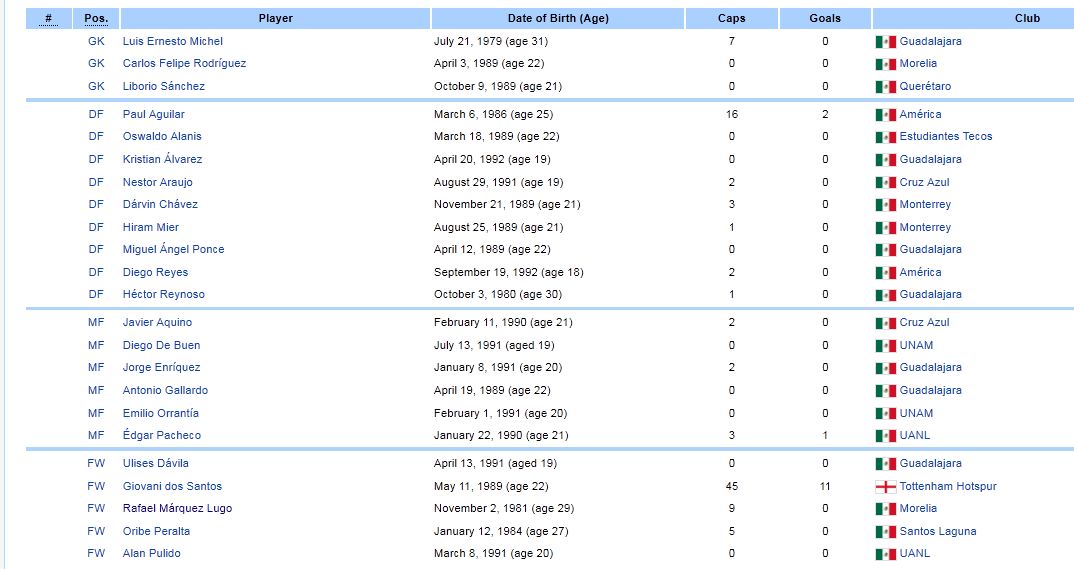
Task: Open the Héctor Reynoso player link
Action: pyautogui.click(x=163, y=294)
